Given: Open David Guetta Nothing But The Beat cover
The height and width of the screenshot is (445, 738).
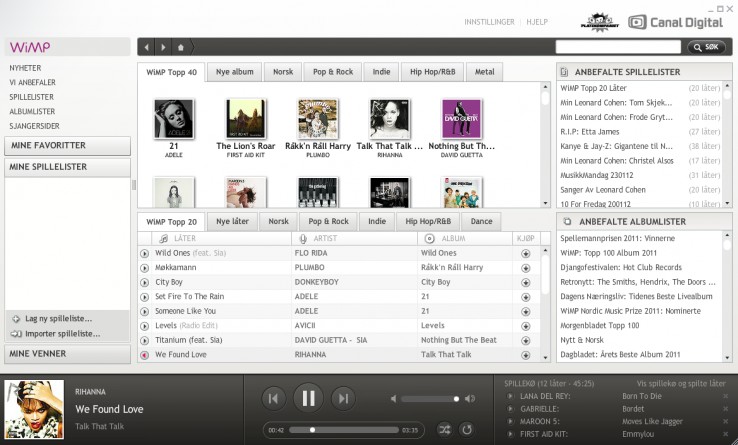Looking at the screenshot, I should point(461,119).
